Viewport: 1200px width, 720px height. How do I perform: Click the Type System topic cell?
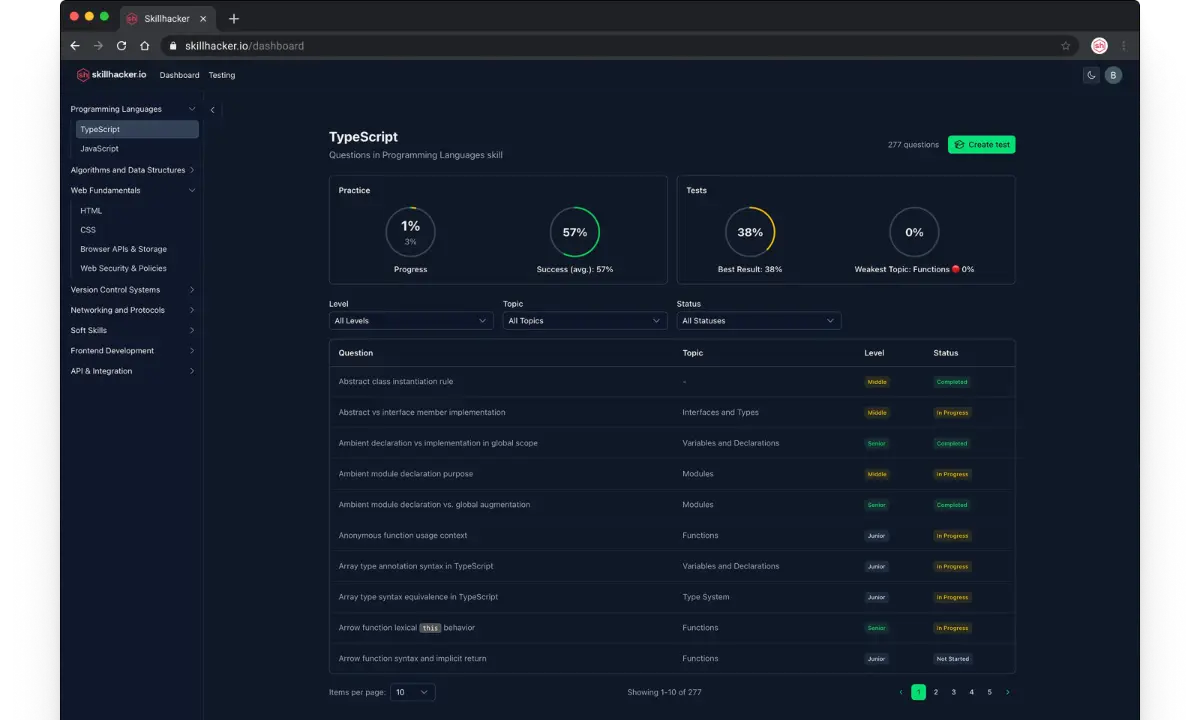click(x=706, y=597)
